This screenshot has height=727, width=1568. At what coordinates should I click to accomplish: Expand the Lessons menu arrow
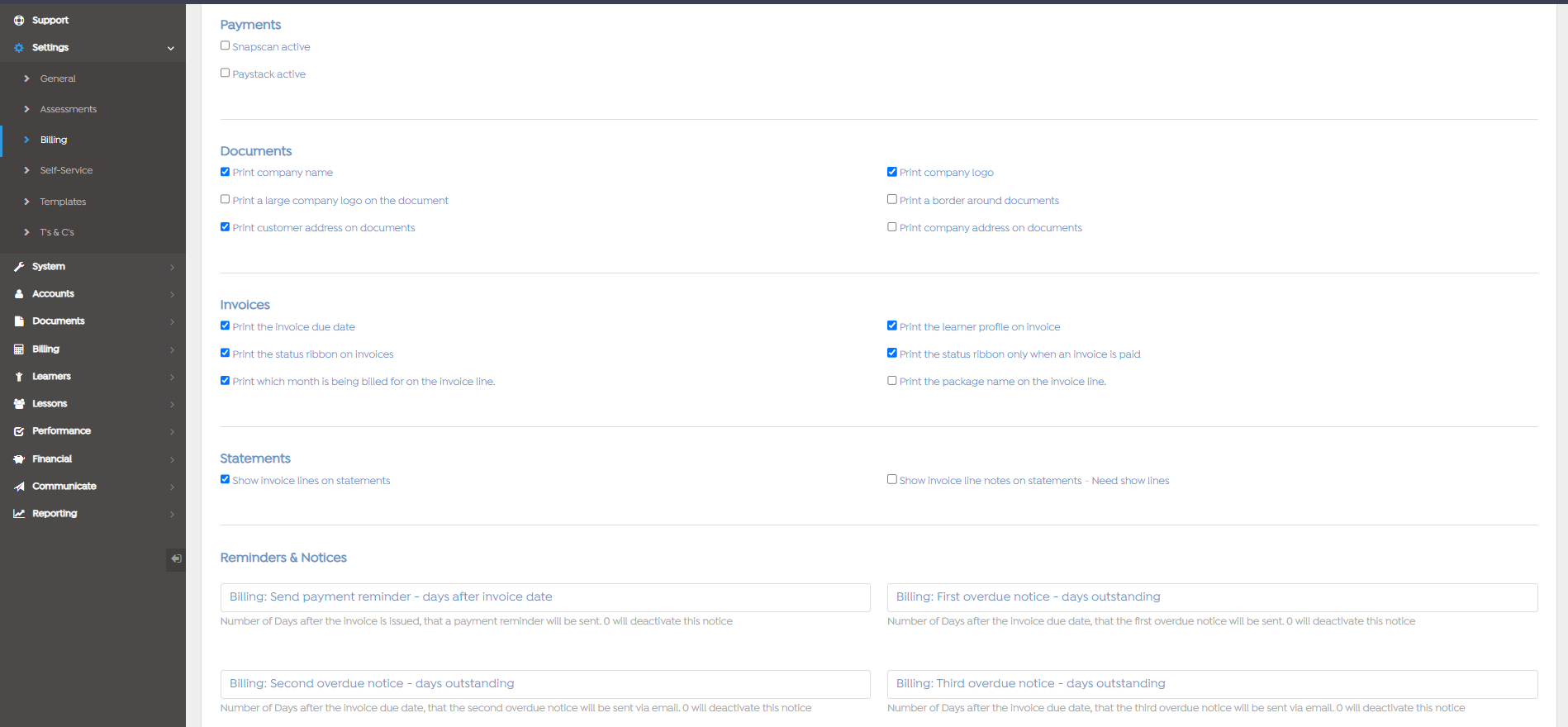pos(172,404)
